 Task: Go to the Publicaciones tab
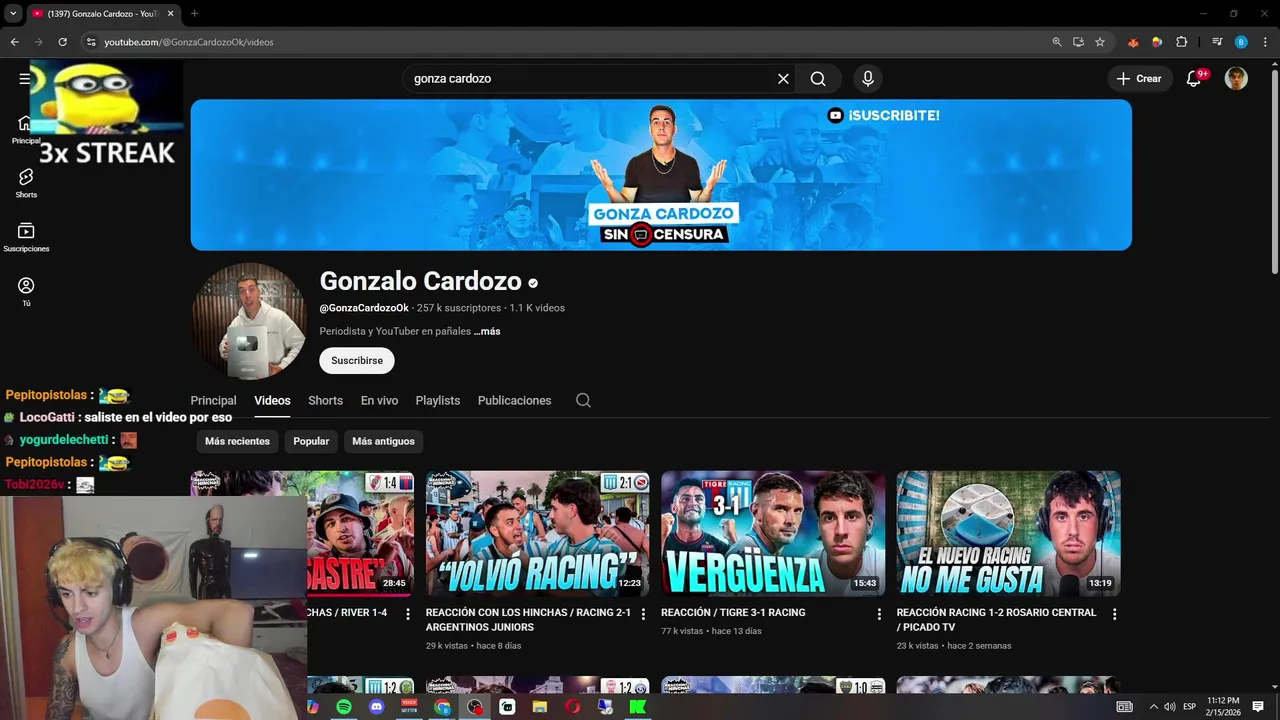[x=514, y=400]
